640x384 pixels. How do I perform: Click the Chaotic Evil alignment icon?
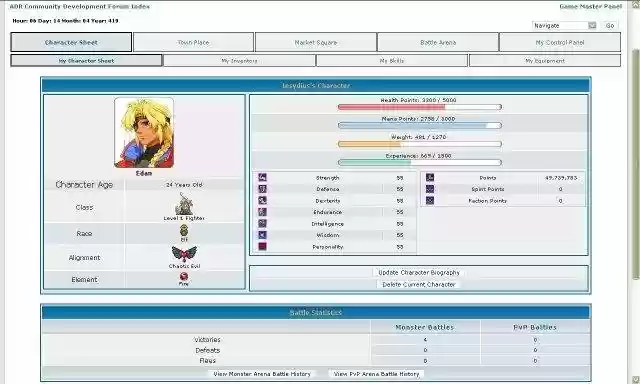[184, 254]
